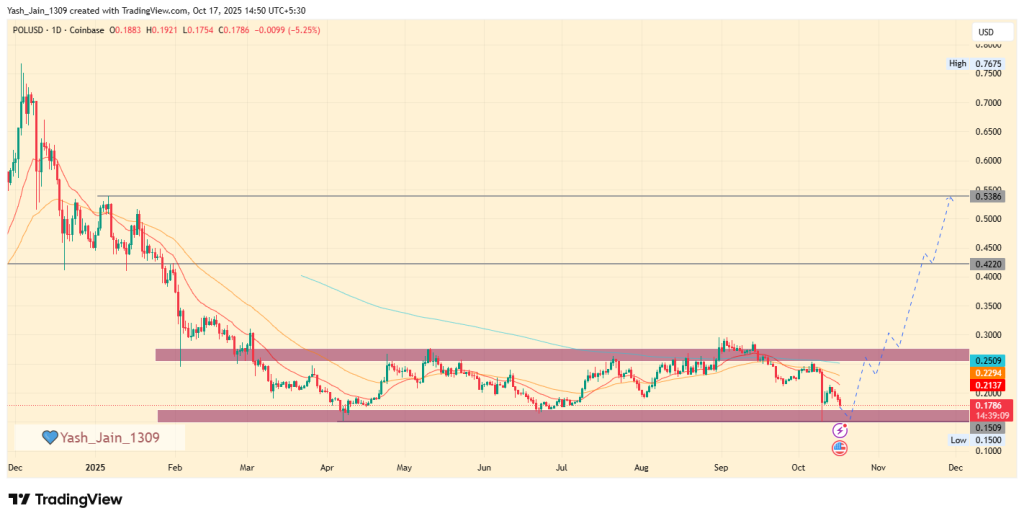Open the USD currency selector
Viewport: 1024px width, 521px height.
click(986, 33)
